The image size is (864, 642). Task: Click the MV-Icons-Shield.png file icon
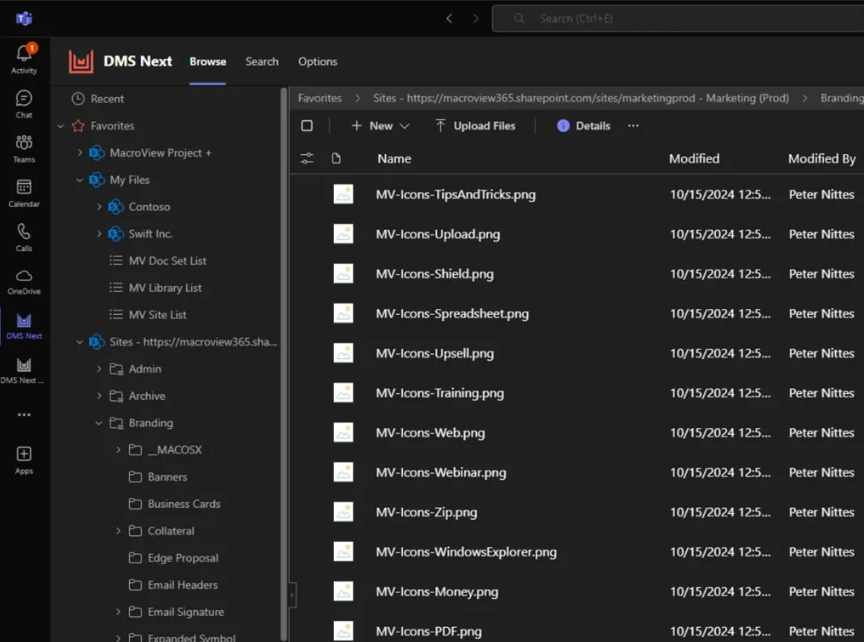[x=343, y=273]
